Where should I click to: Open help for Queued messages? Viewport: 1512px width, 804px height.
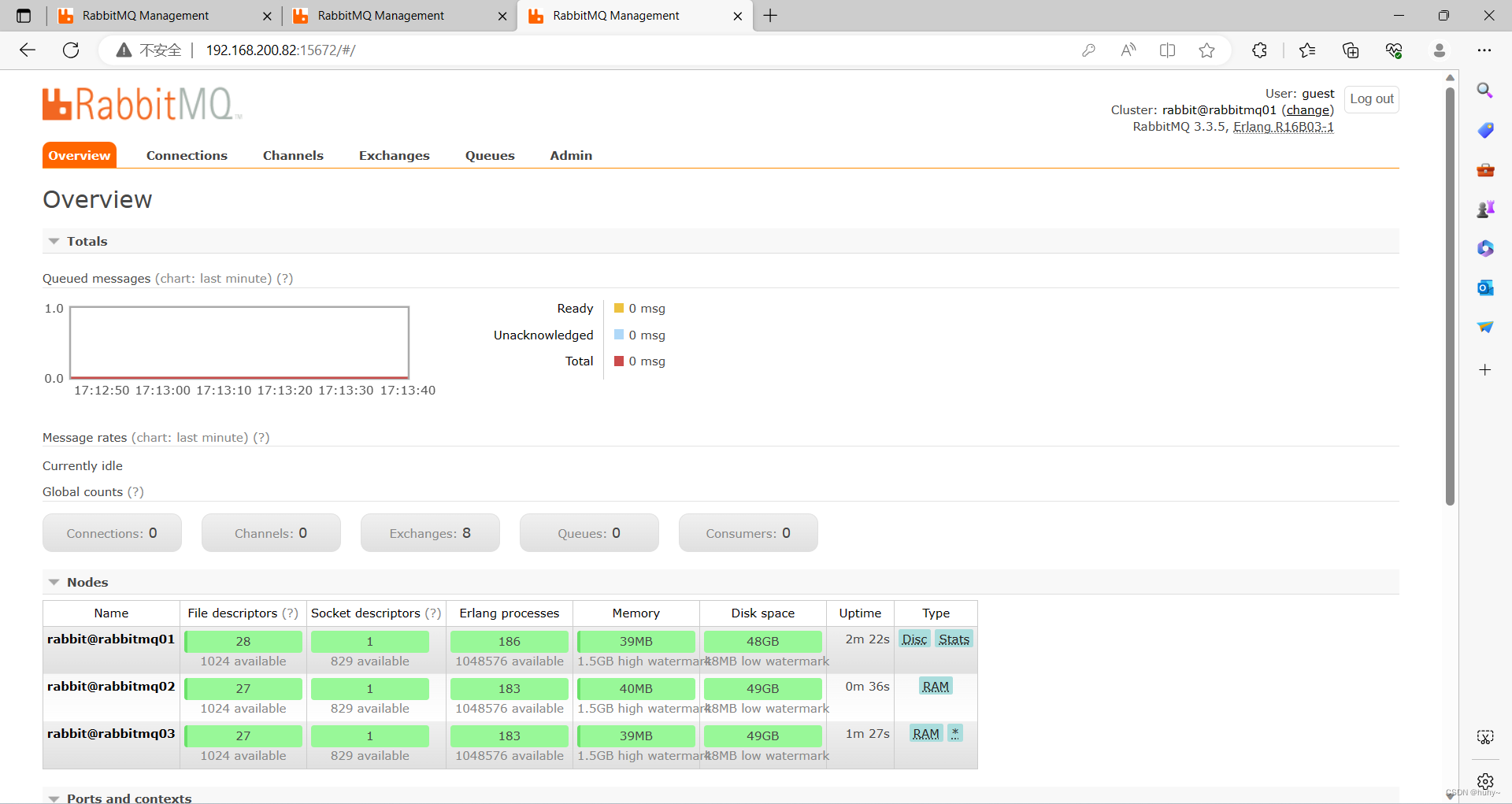285,279
